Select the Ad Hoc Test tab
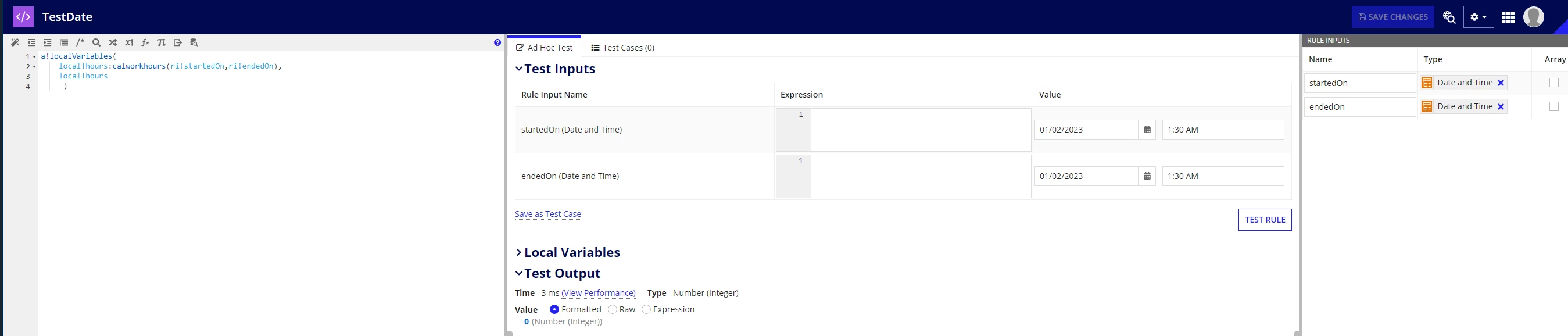Screen dimensions: 1568x336 544,48
